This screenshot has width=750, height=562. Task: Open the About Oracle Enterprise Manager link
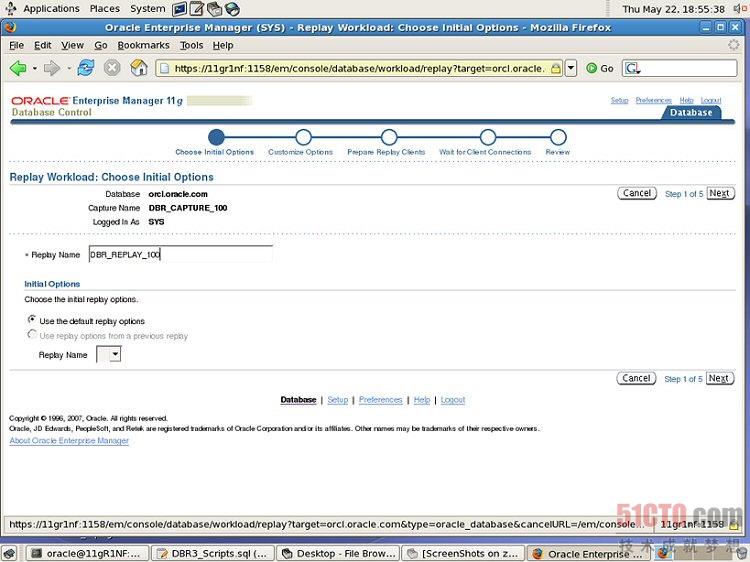[69, 441]
